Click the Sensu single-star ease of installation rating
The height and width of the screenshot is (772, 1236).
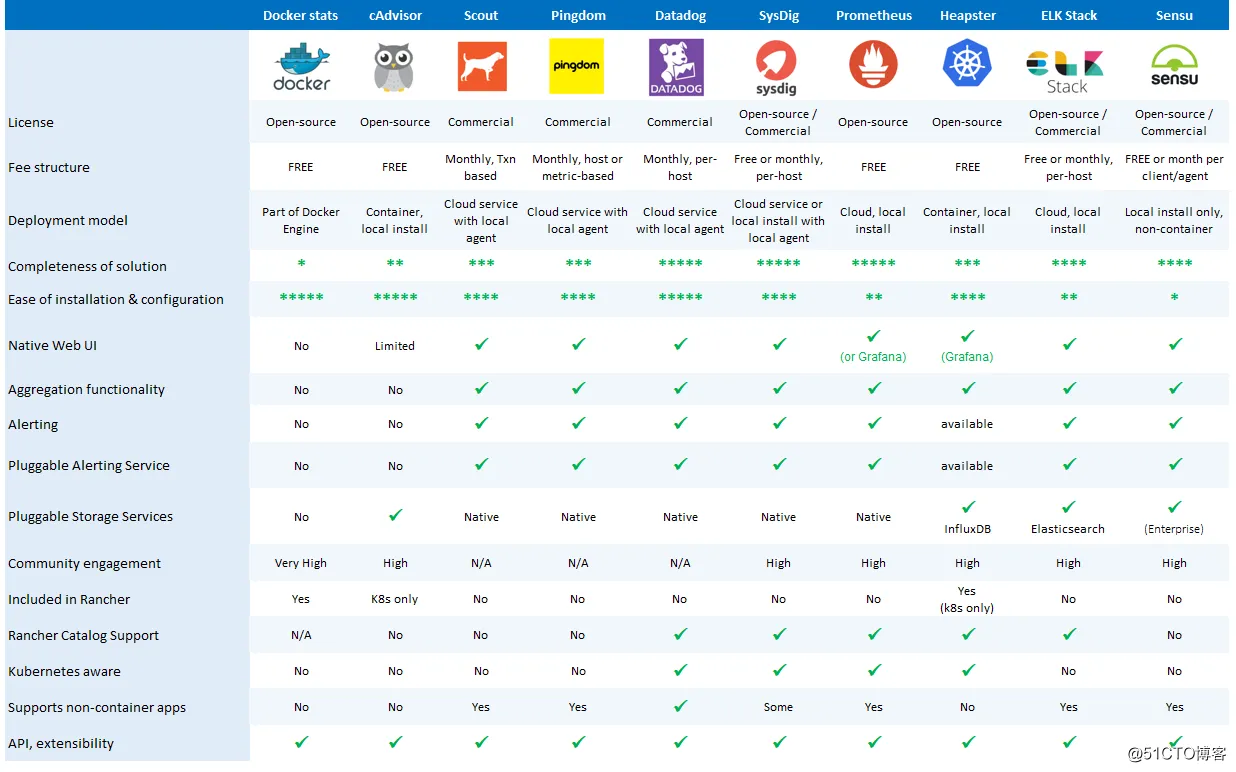(1174, 298)
